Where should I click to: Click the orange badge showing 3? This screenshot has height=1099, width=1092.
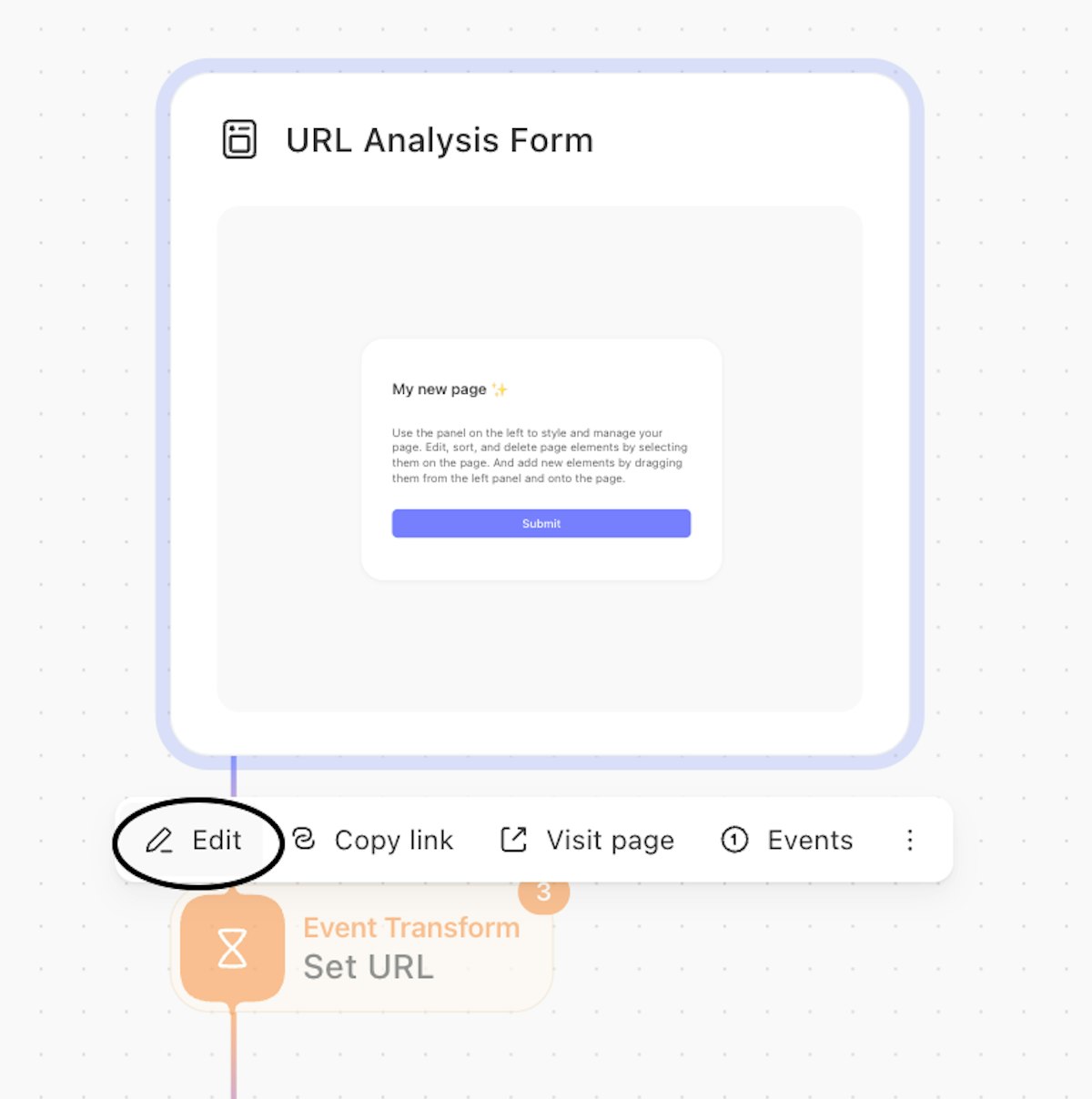pos(543,892)
